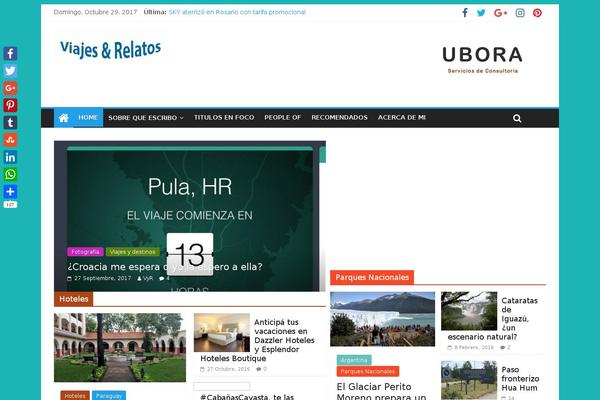Image resolution: width=600 pixels, height=400 pixels.
Task: Open the Twitter icon in the top header
Action: click(x=481, y=13)
